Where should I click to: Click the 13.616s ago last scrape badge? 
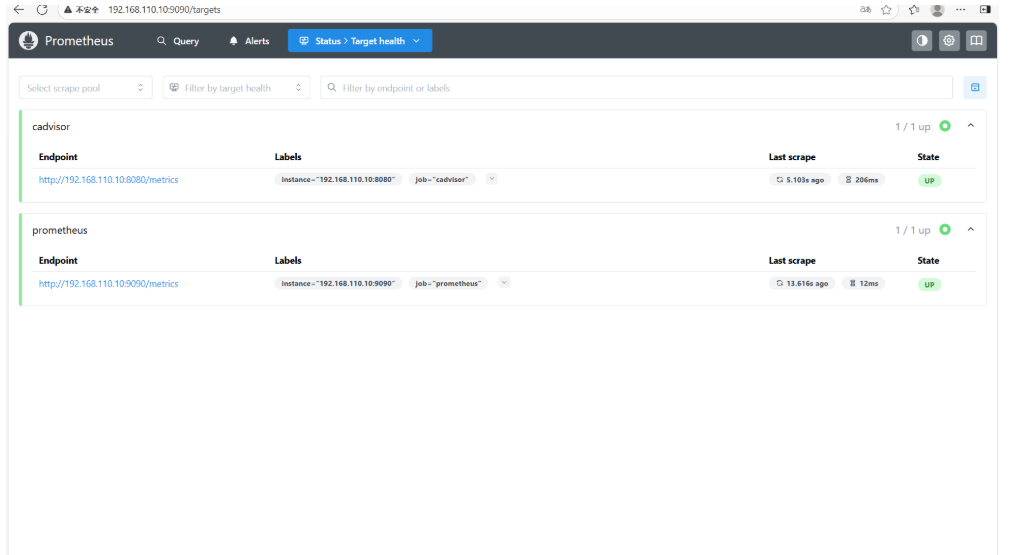click(x=802, y=283)
